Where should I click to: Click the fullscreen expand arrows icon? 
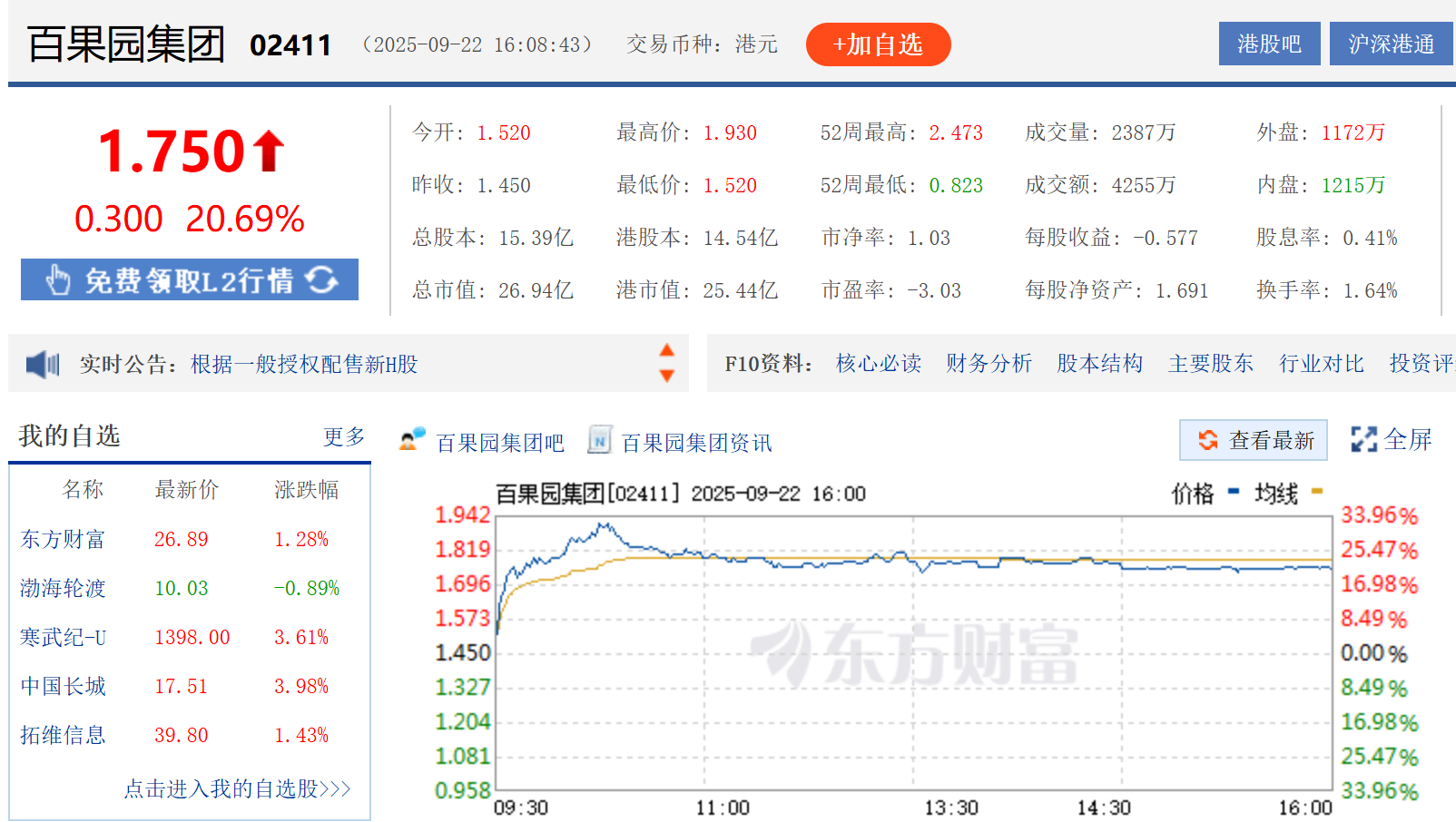coord(1363,440)
